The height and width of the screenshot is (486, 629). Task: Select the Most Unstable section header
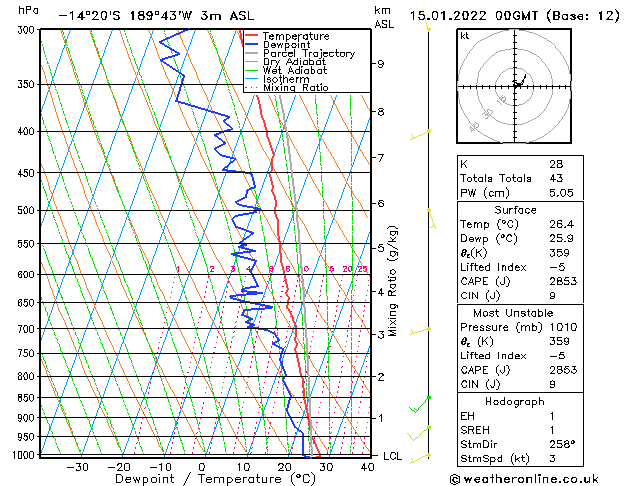click(515, 313)
